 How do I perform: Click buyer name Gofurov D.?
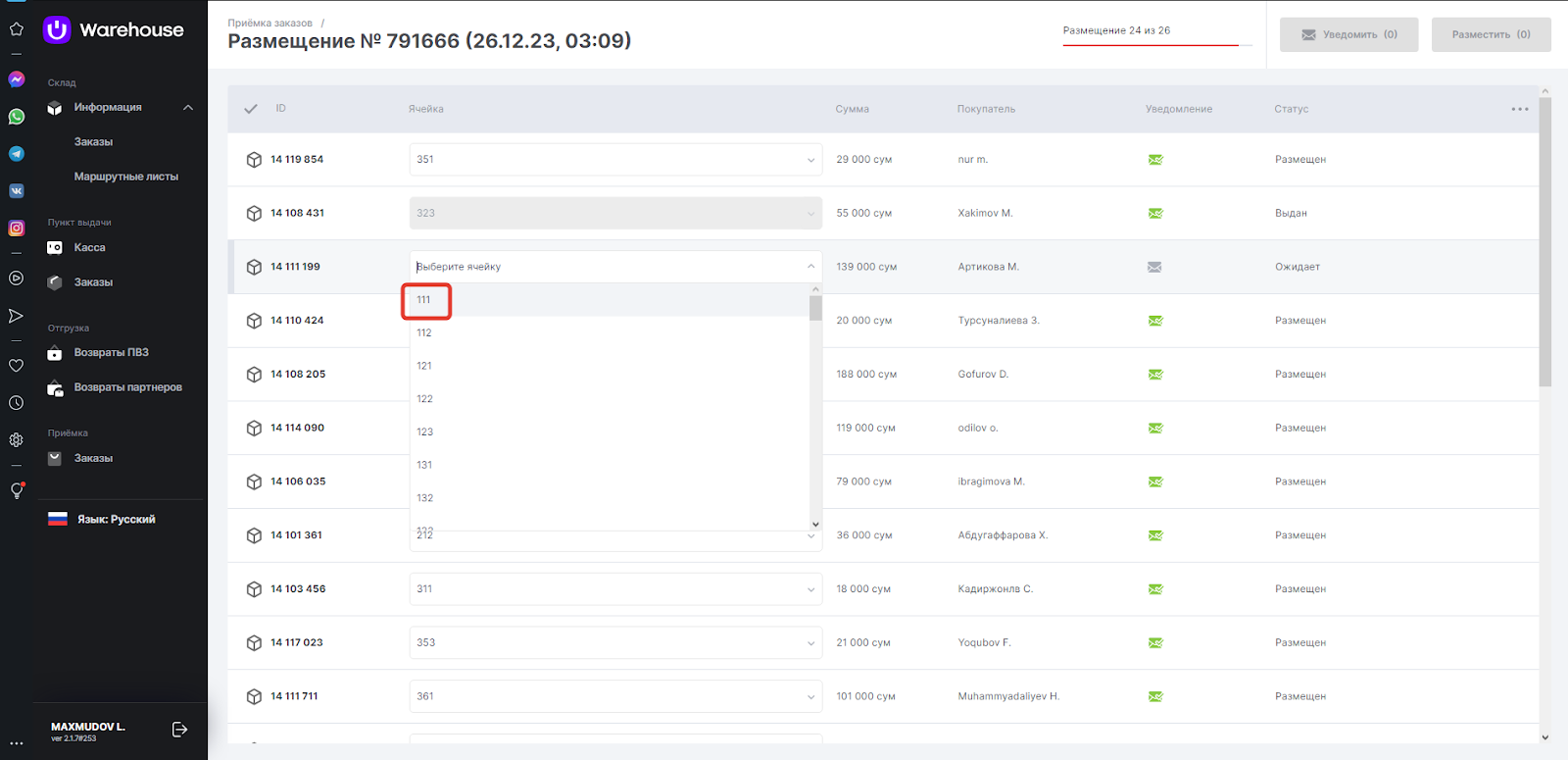click(x=983, y=375)
